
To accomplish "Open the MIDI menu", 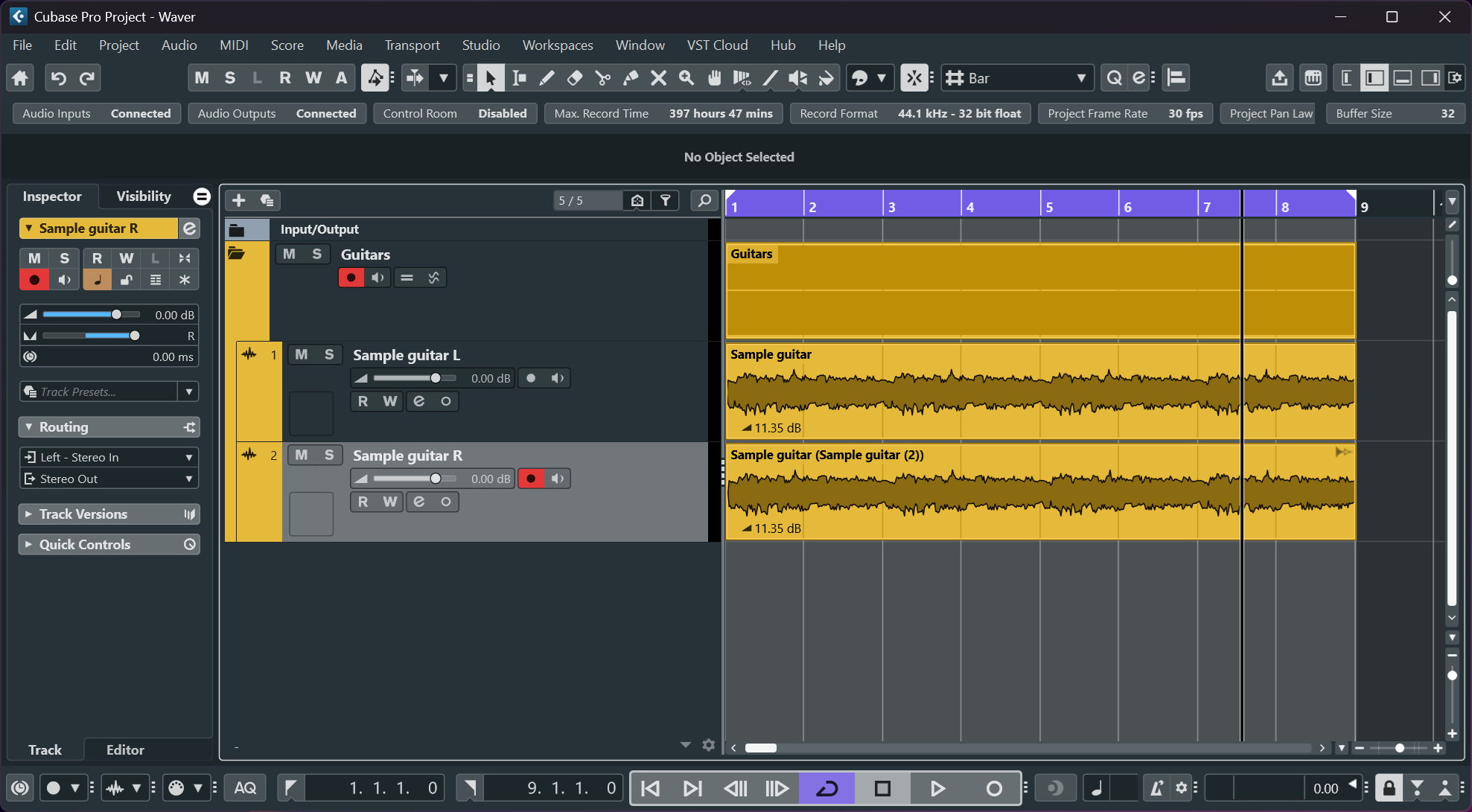I will pyautogui.click(x=234, y=45).
